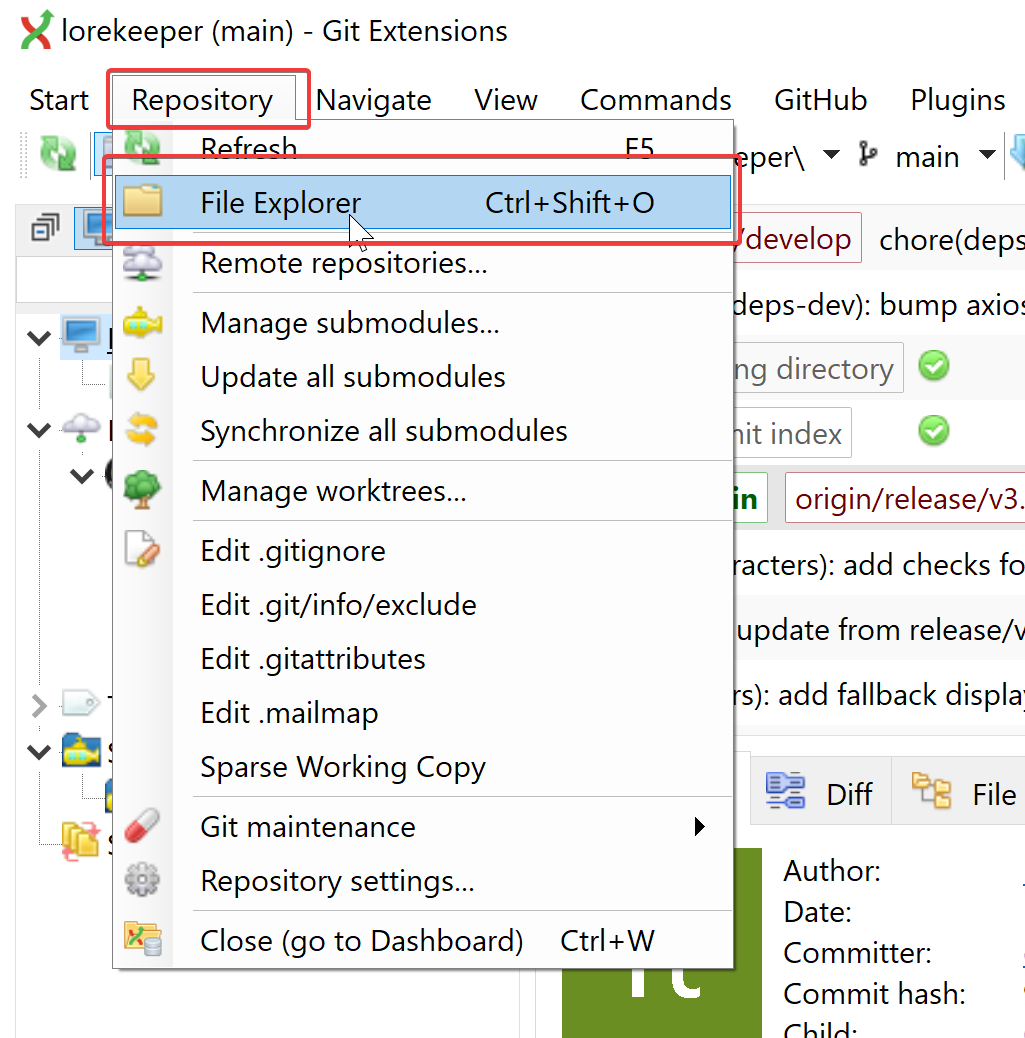The height and width of the screenshot is (1038, 1025).
Task: Click the collapse-all icon in left panel
Action: point(45,228)
